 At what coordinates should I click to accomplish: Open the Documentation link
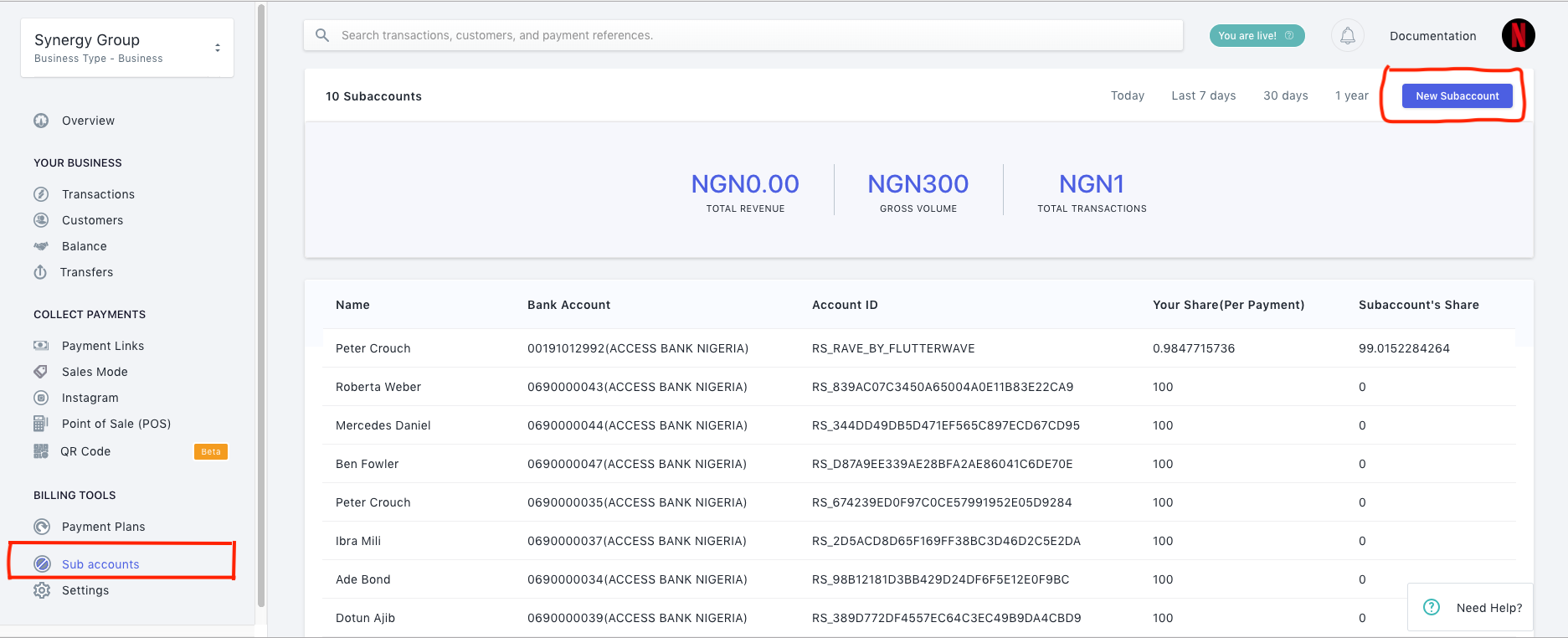click(1432, 36)
